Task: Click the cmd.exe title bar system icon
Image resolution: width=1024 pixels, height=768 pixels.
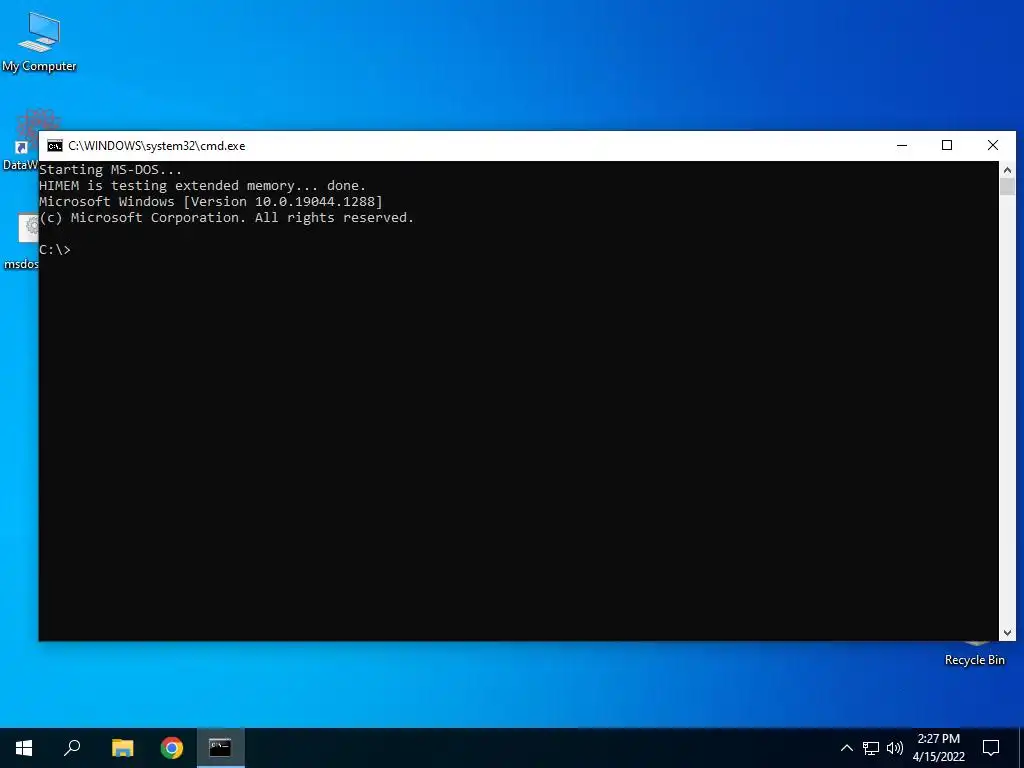Action: click(x=55, y=146)
